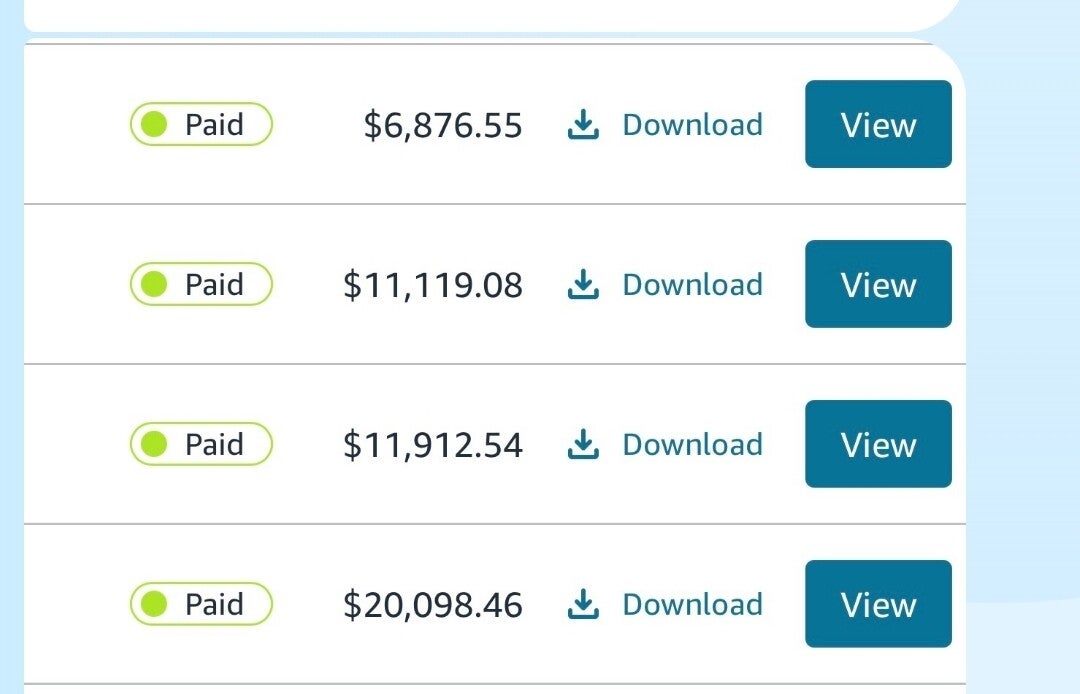1080x694 pixels.
Task: Click green status dot on $11,912.54 row
Action: 154,445
